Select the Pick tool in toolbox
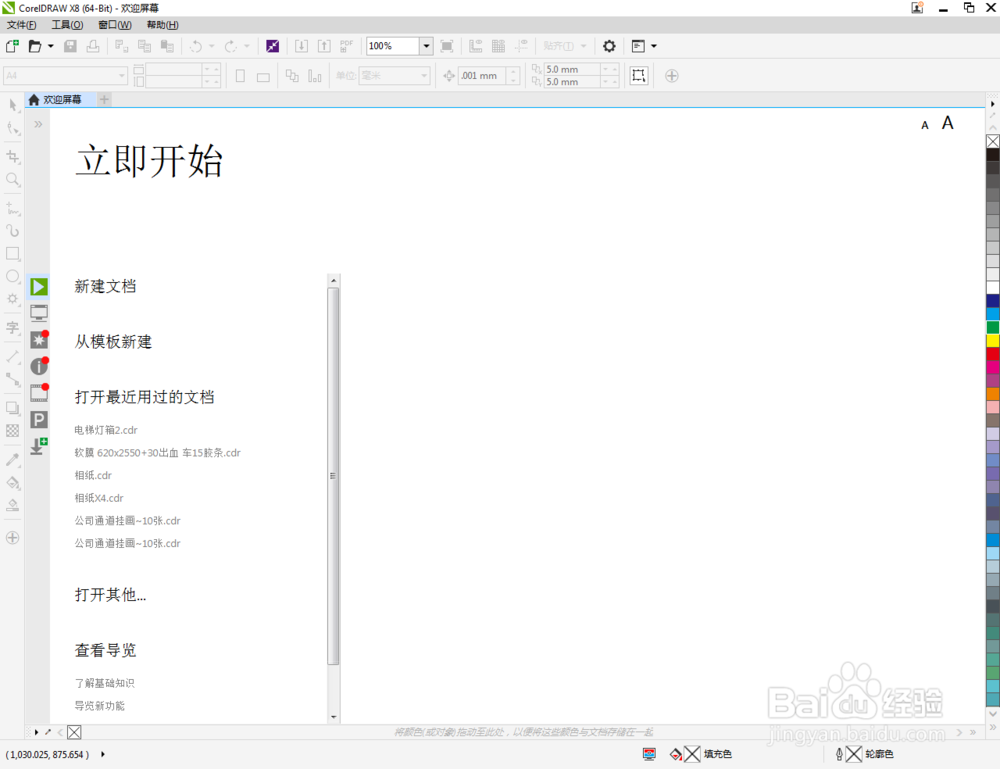 (13, 105)
